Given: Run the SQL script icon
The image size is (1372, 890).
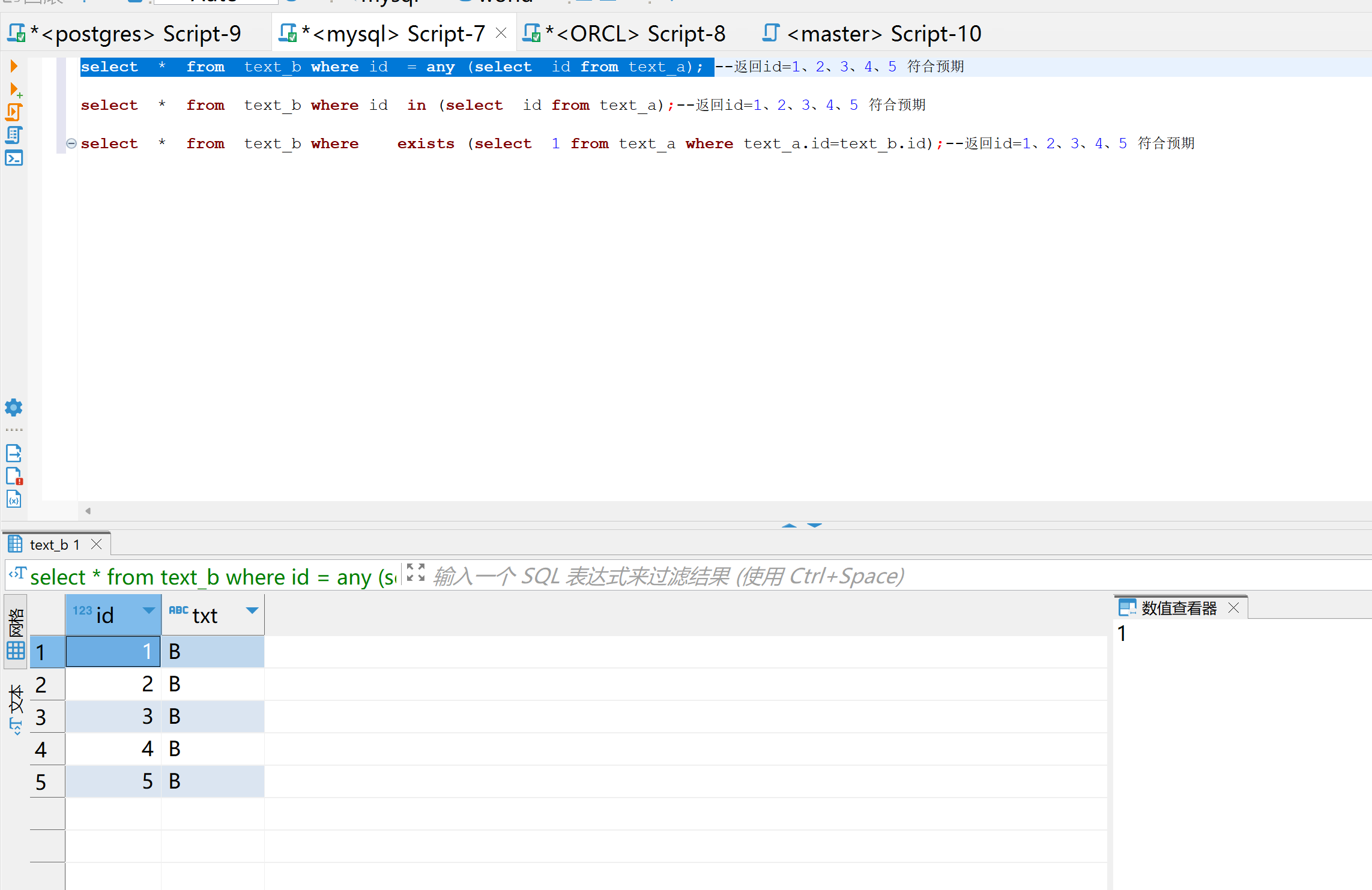Looking at the screenshot, I should pyautogui.click(x=14, y=112).
